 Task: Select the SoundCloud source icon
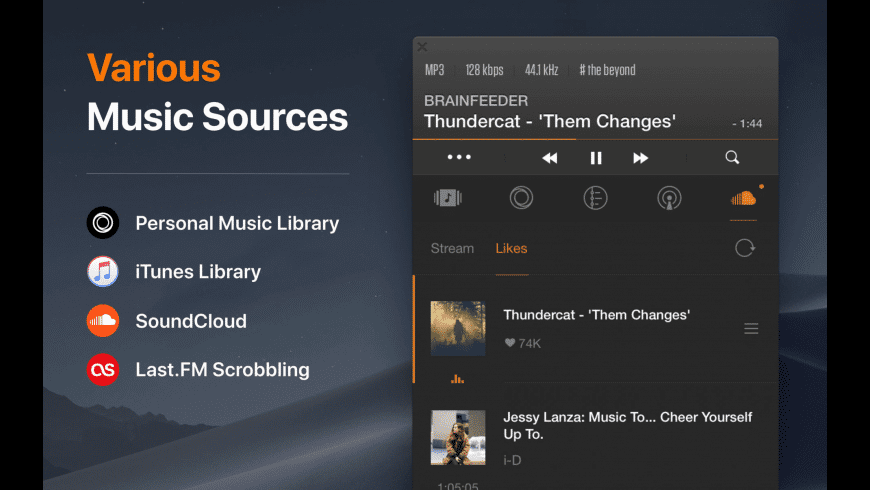(x=743, y=198)
